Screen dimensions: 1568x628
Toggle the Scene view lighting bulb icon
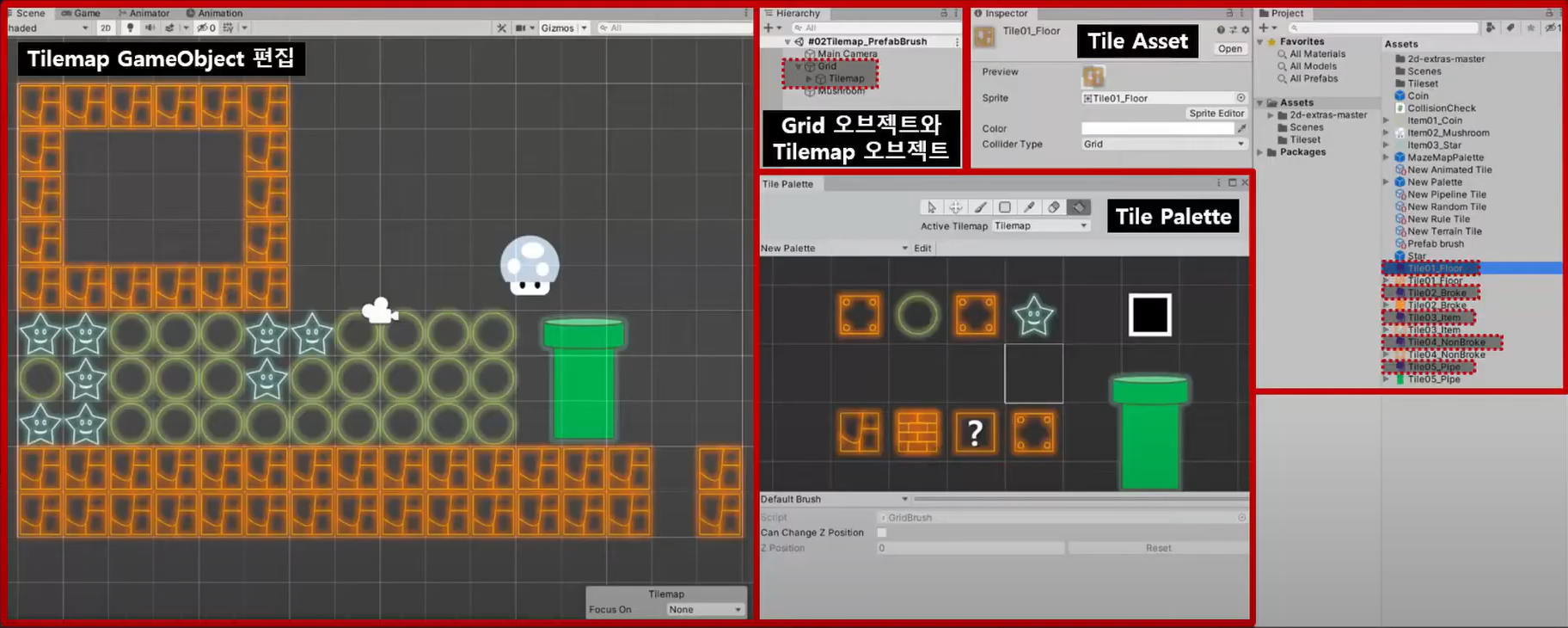[x=130, y=28]
